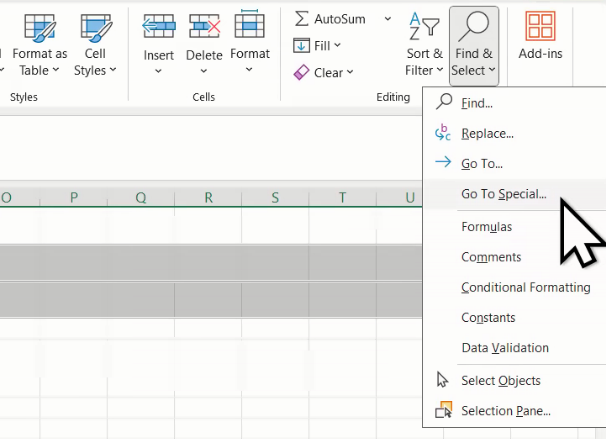Click the Format as Table icon
Screen dimensions: 606x439
pyautogui.click(x=40, y=26)
